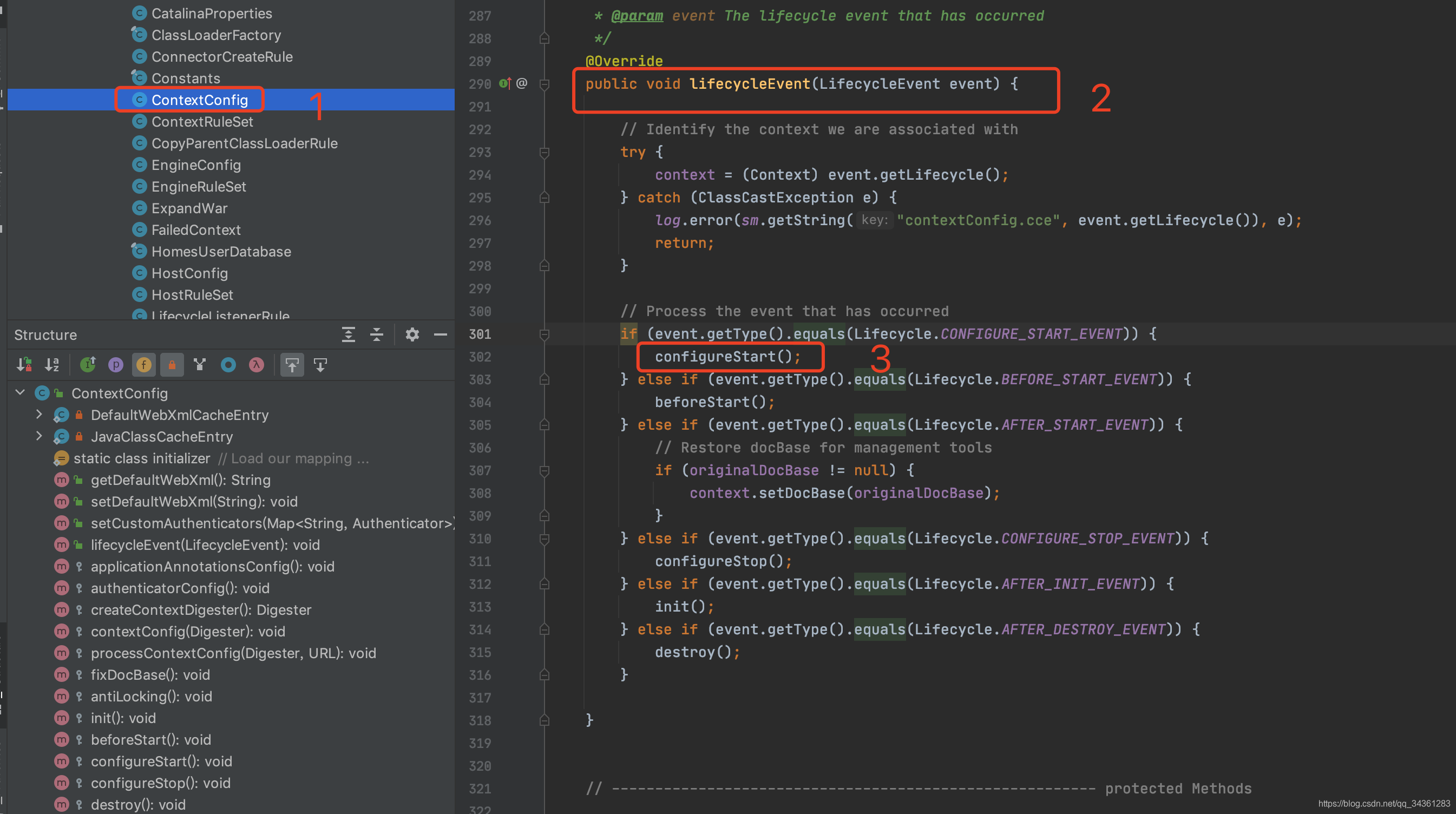Open Structure panel settings gear
The height and width of the screenshot is (814, 1456).
pyautogui.click(x=412, y=334)
